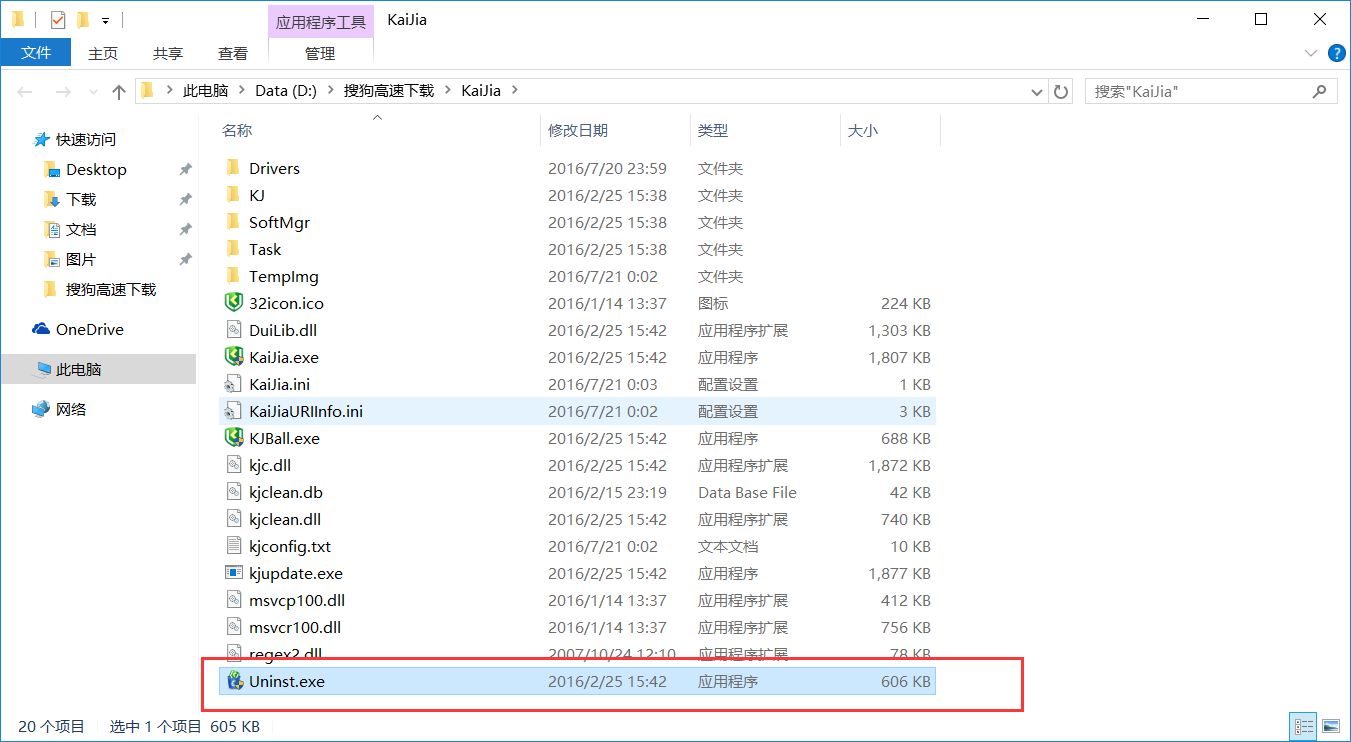
Task: Open Desktop in the navigation pane
Action: pyautogui.click(x=96, y=169)
